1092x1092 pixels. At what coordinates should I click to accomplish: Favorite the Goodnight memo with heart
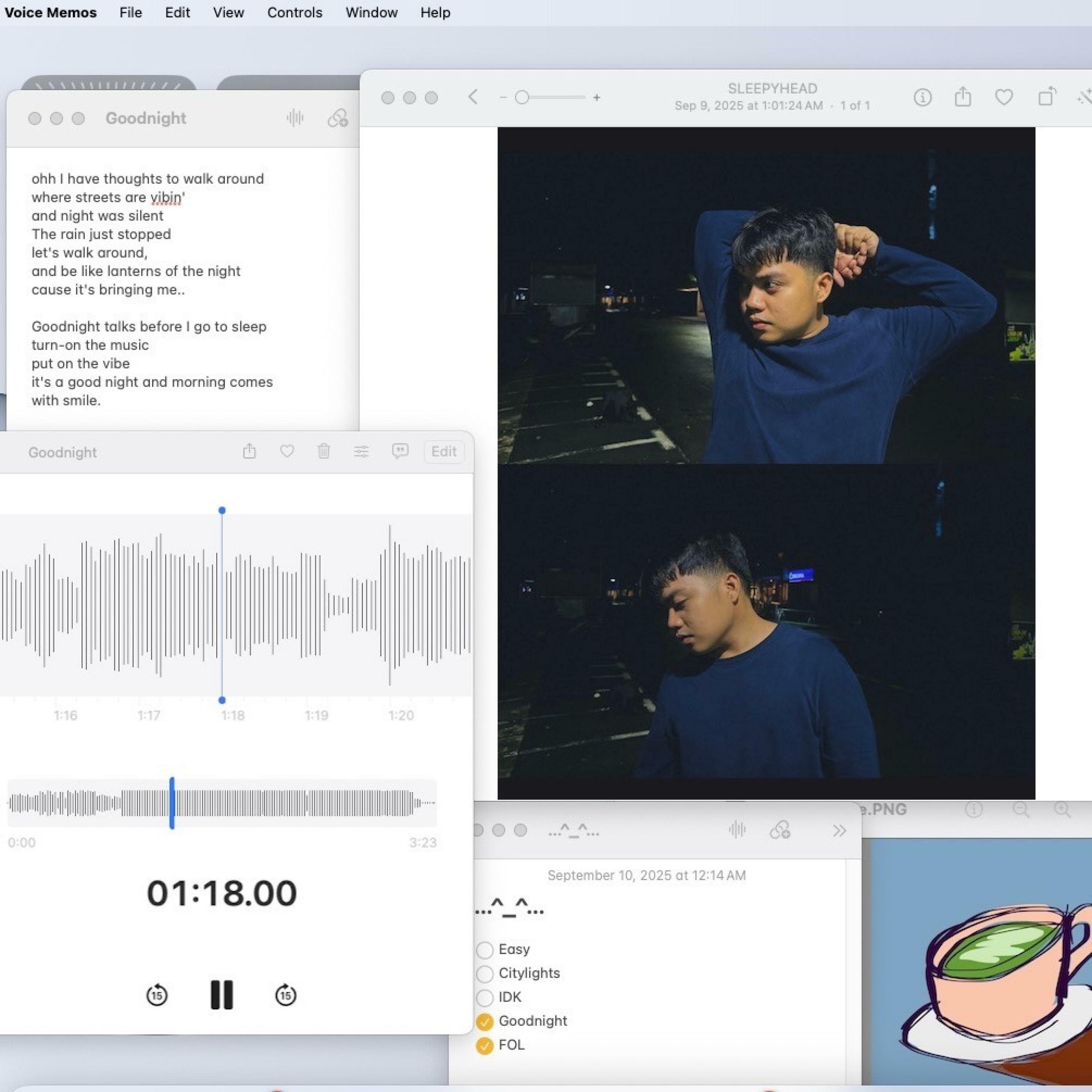coord(287,451)
